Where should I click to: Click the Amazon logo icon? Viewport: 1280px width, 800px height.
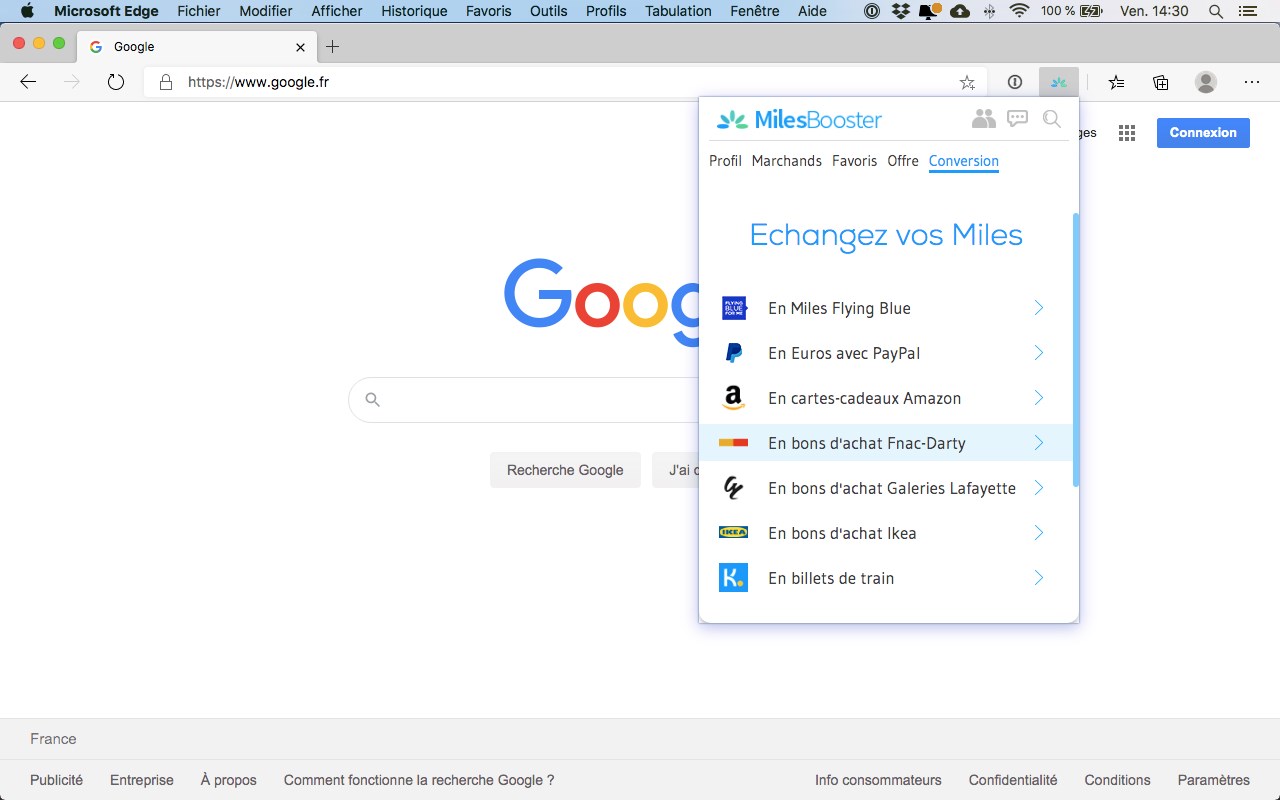pos(734,398)
